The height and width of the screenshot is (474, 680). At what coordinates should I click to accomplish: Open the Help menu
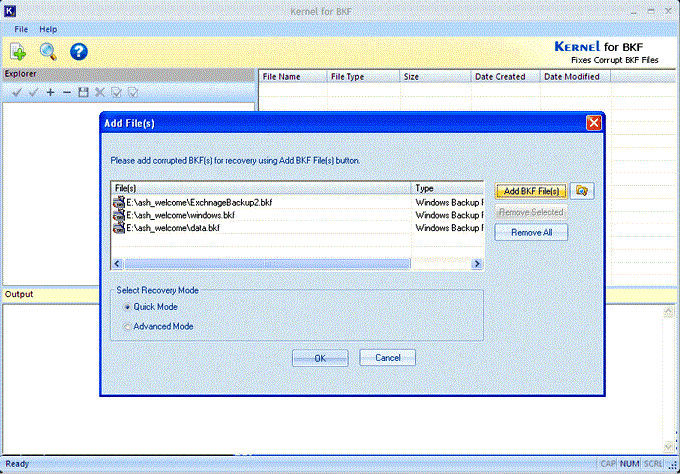point(48,29)
